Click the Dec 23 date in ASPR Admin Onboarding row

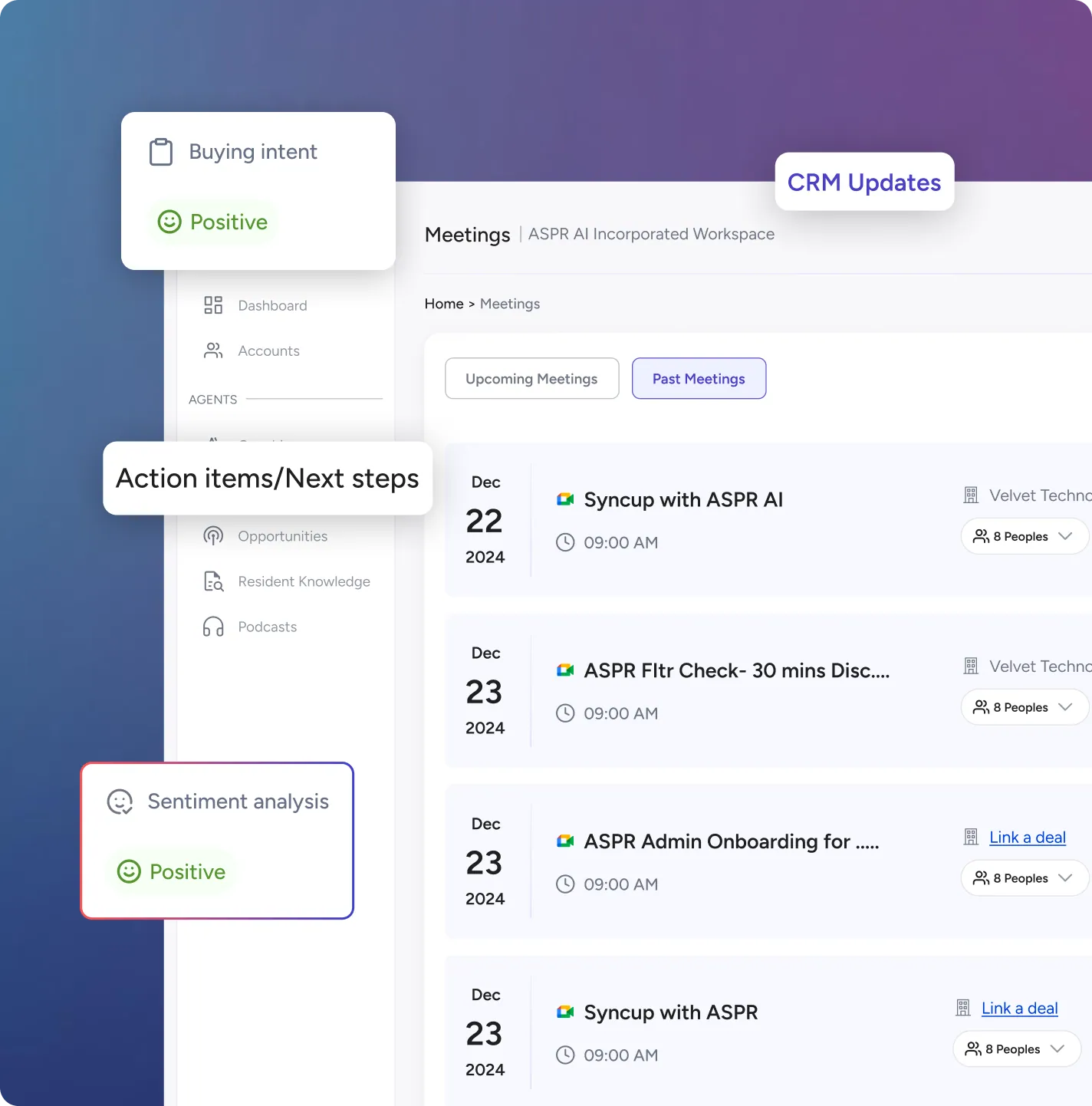[x=485, y=862]
